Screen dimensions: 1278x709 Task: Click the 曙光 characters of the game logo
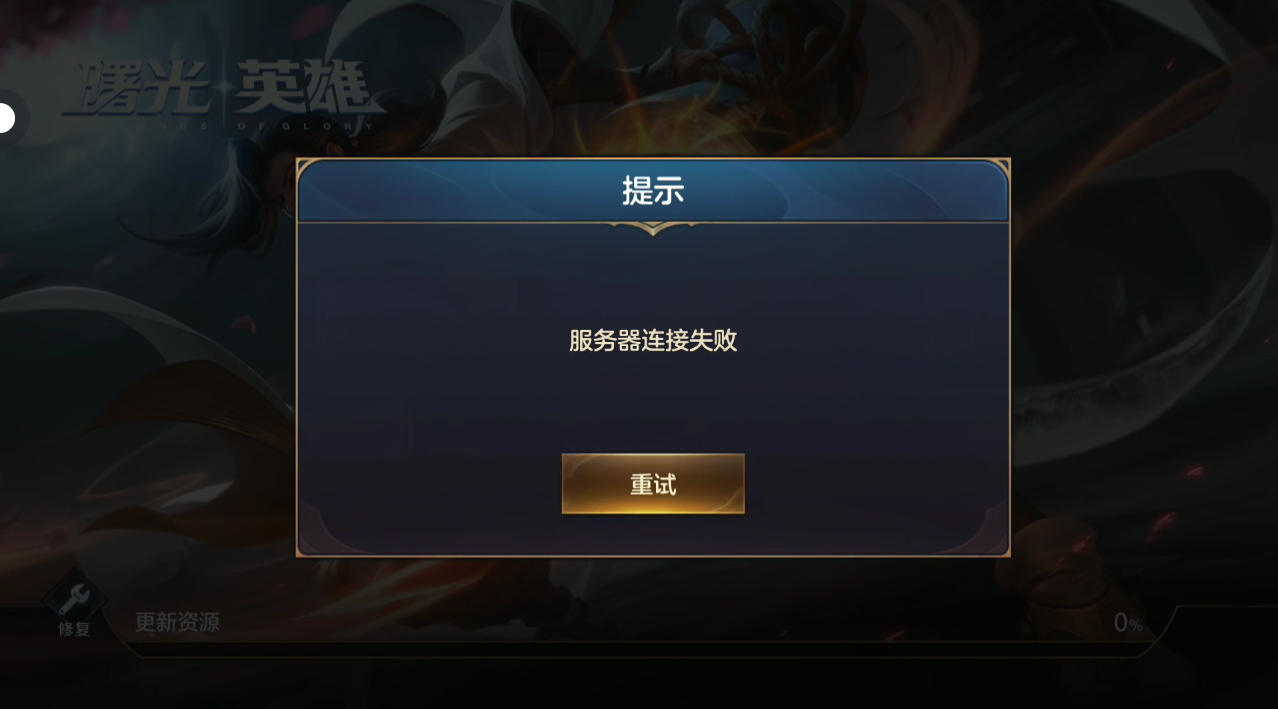point(139,88)
